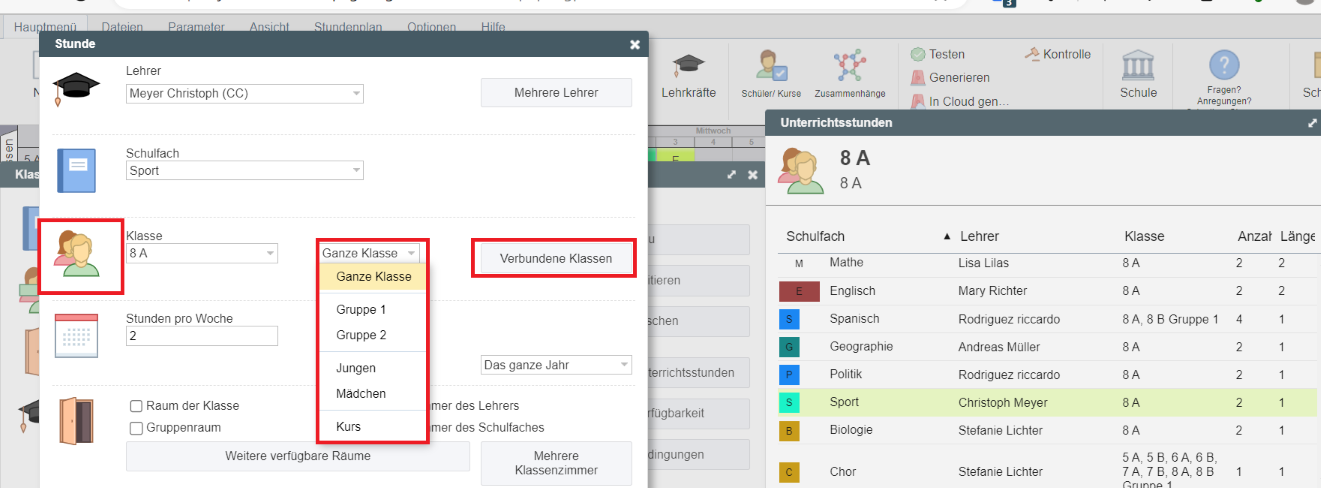Switch to the Optionen tab

432,27
